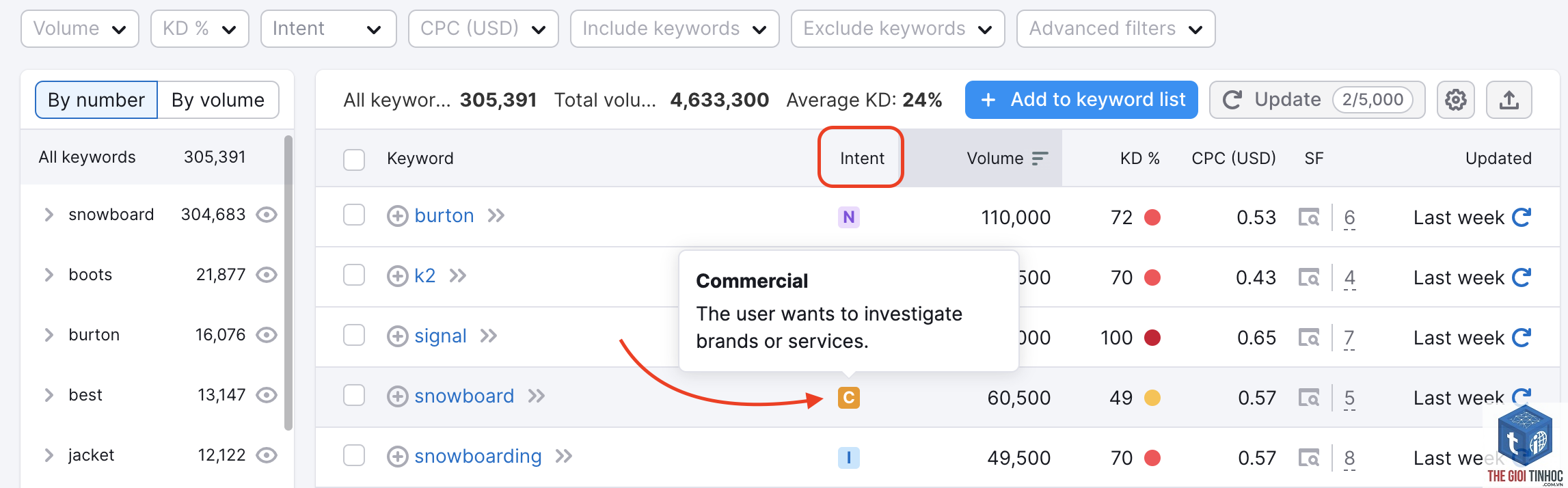Expand the burton keyword group
This screenshot has width=1568, height=488.
[49, 335]
